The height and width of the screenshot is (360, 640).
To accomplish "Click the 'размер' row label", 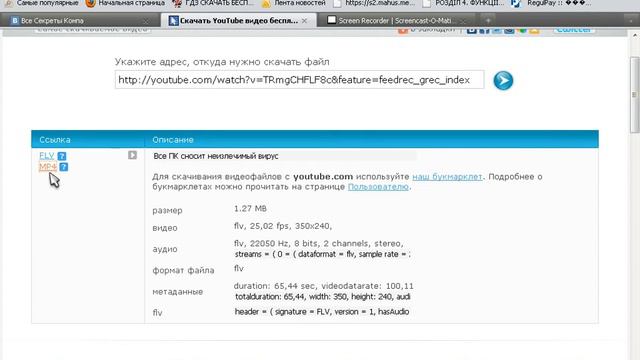I will tap(167, 211).
